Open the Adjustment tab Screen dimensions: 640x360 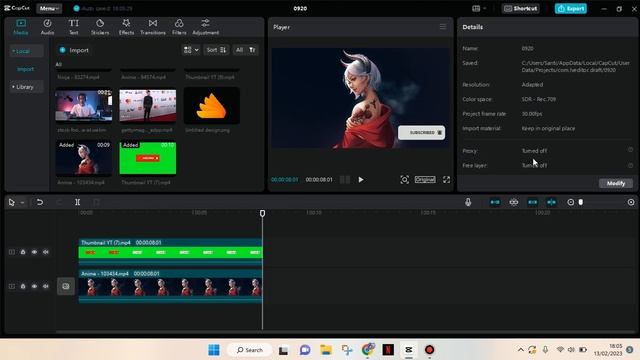(x=205, y=27)
